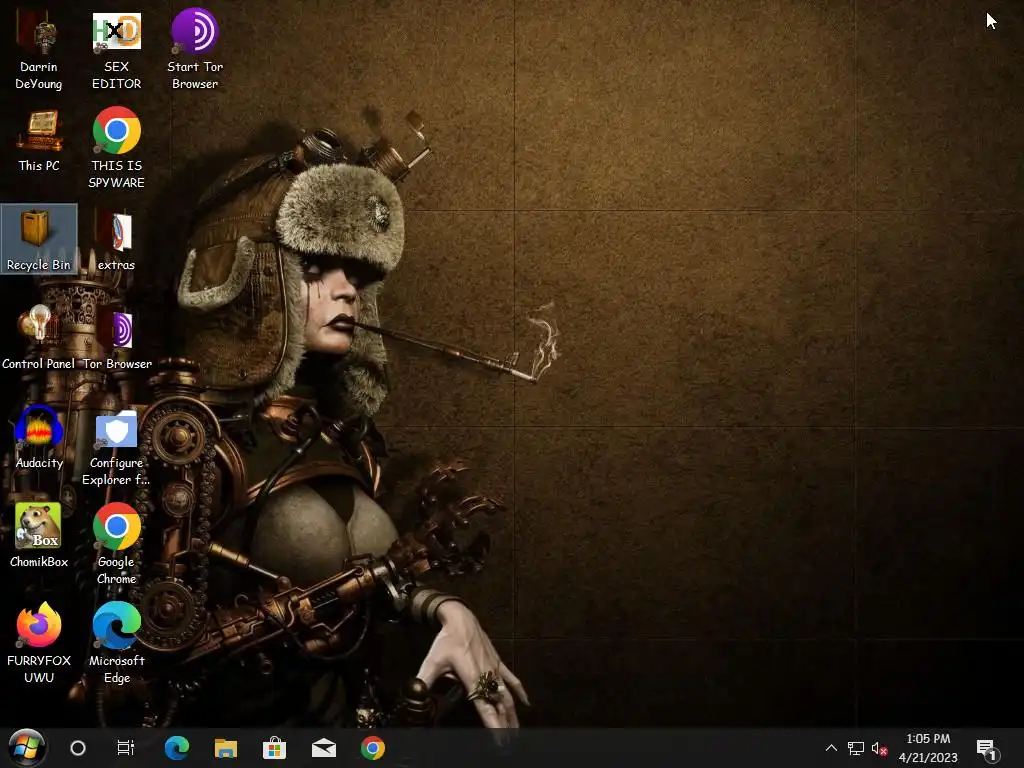Viewport: 1024px width, 768px height.
Task: Open the Google Chrome desktop shortcut
Action: click(x=116, y=543)
